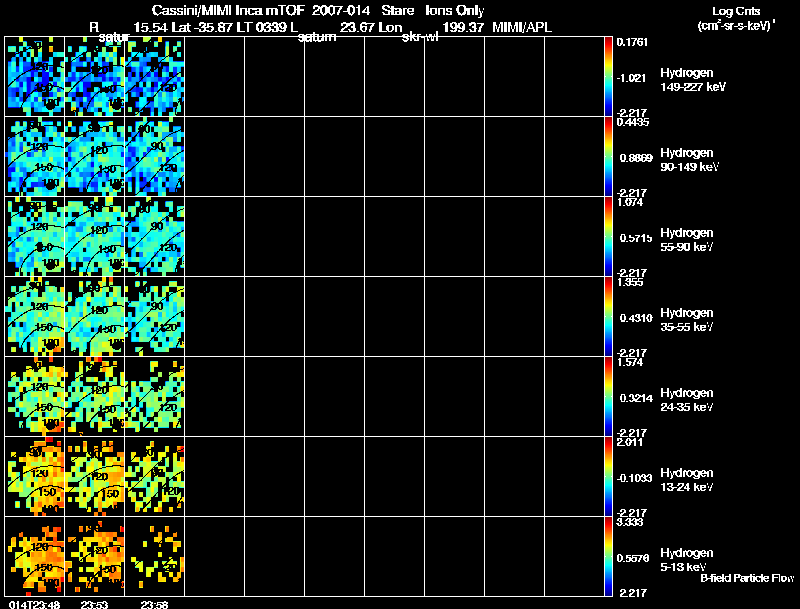Screen dimensions: 800x609
Task: Click the '23:58' time label
Action: 155,604
